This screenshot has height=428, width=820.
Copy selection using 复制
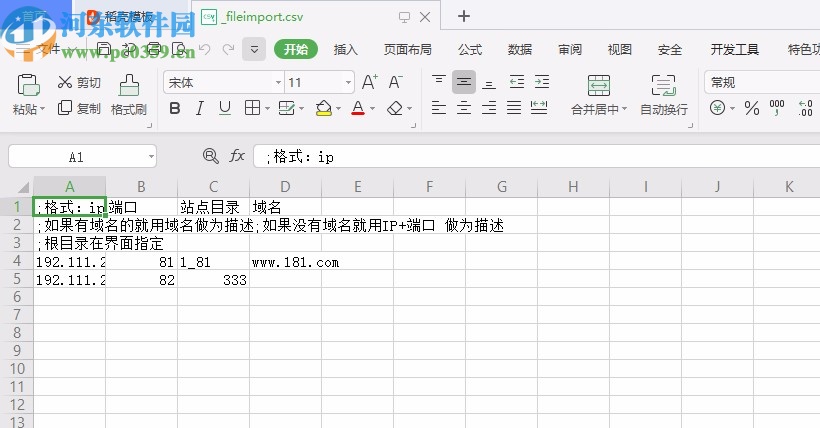coord(78,108)
